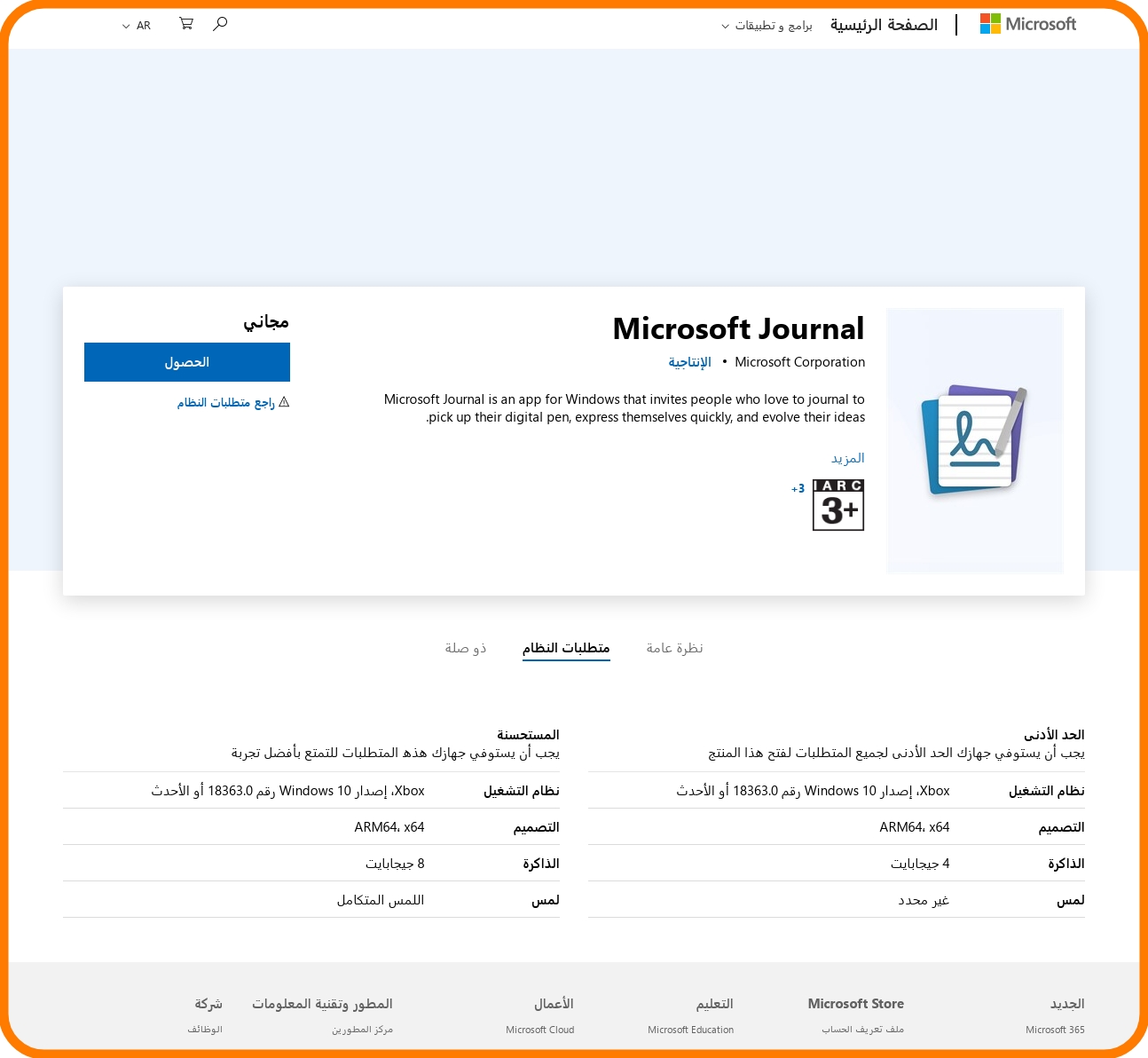The width and height of the screenshot is (1148, 1058).
Task: Click the 4 جيجابايت memory value
Action: click(x=920, y=864)
